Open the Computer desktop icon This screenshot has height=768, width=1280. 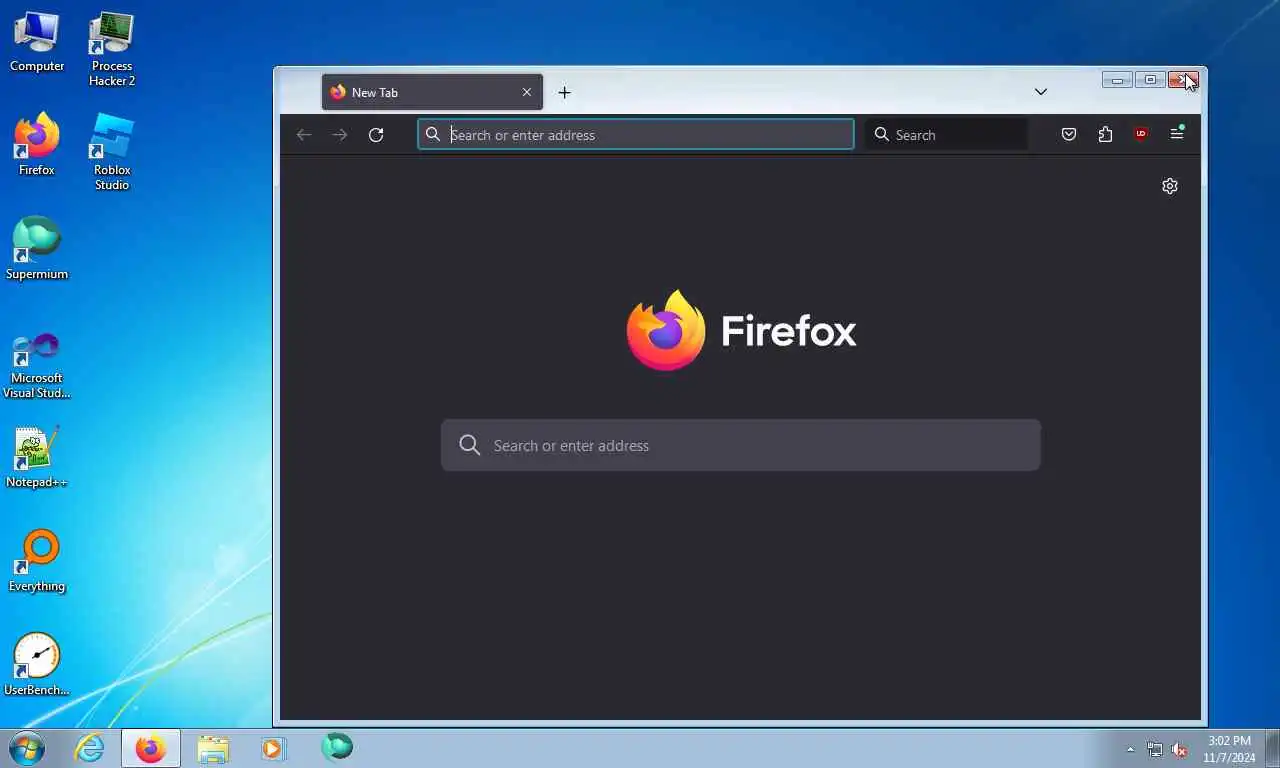coord(37,42)
